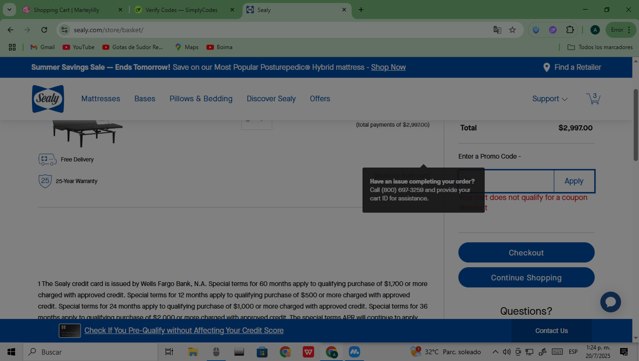The height and width of the screenshot is (361, 639).
Task: Click the address bar URL
Action: (x=108, y=30)
